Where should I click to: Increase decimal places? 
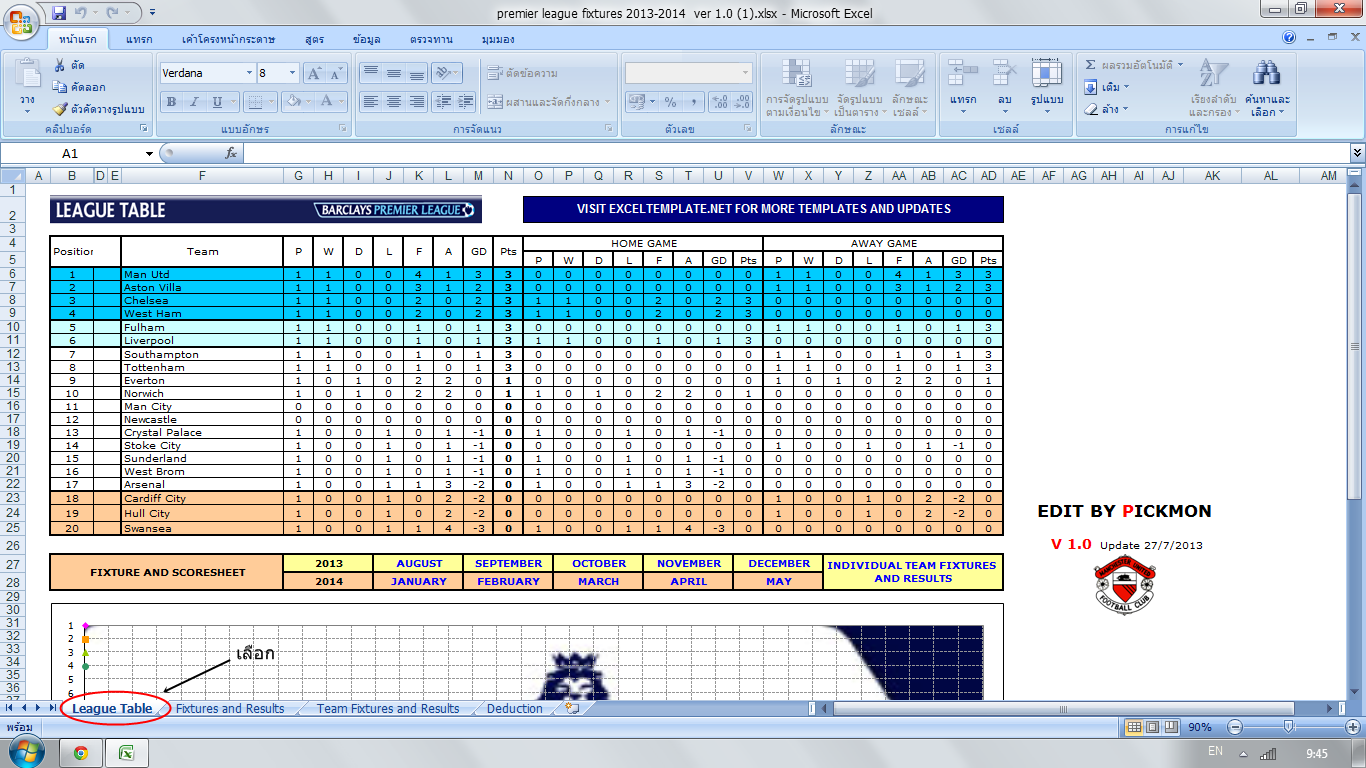tap(719, 102)
